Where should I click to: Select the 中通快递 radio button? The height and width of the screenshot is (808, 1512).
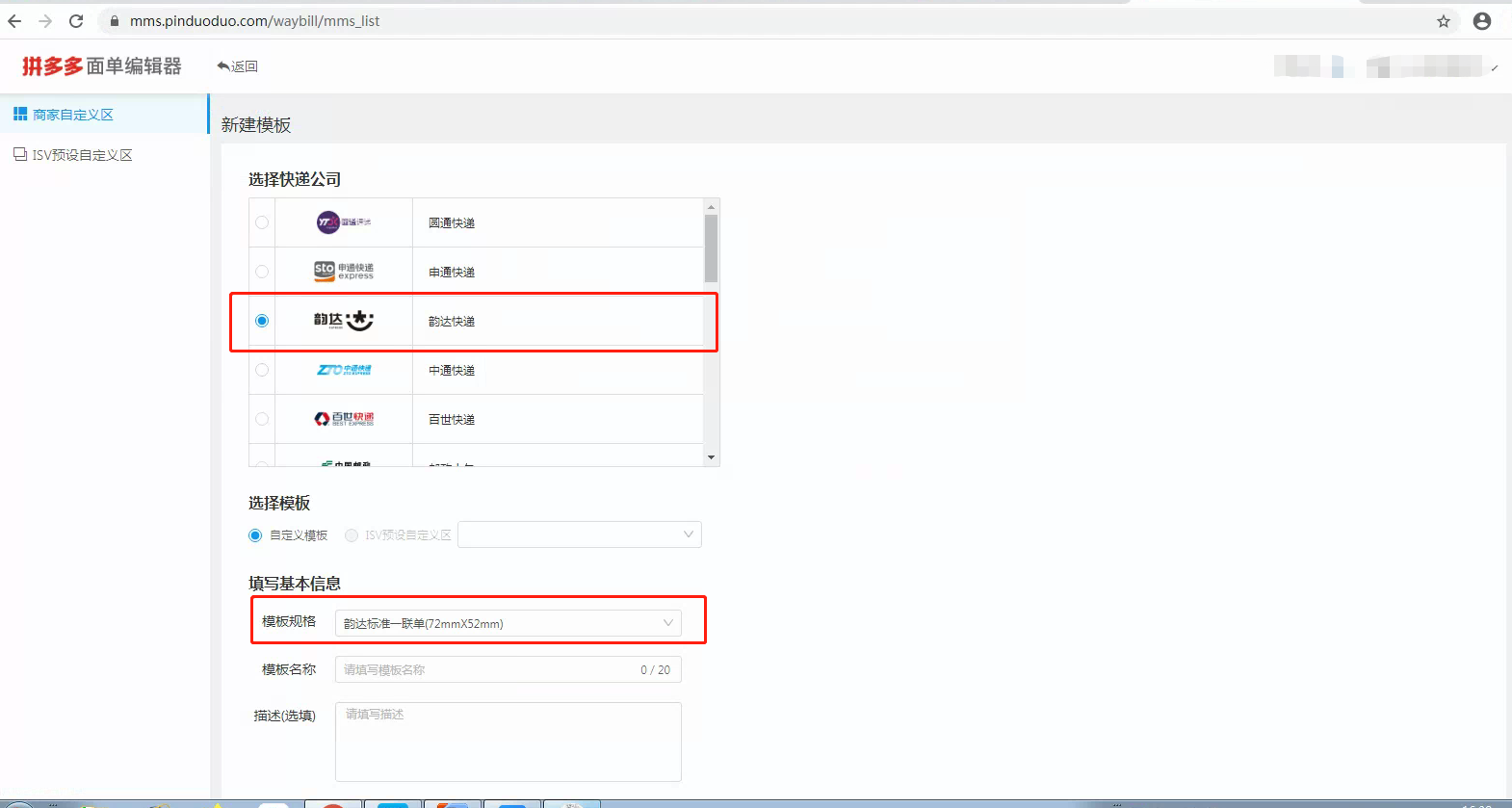(262, 370)
